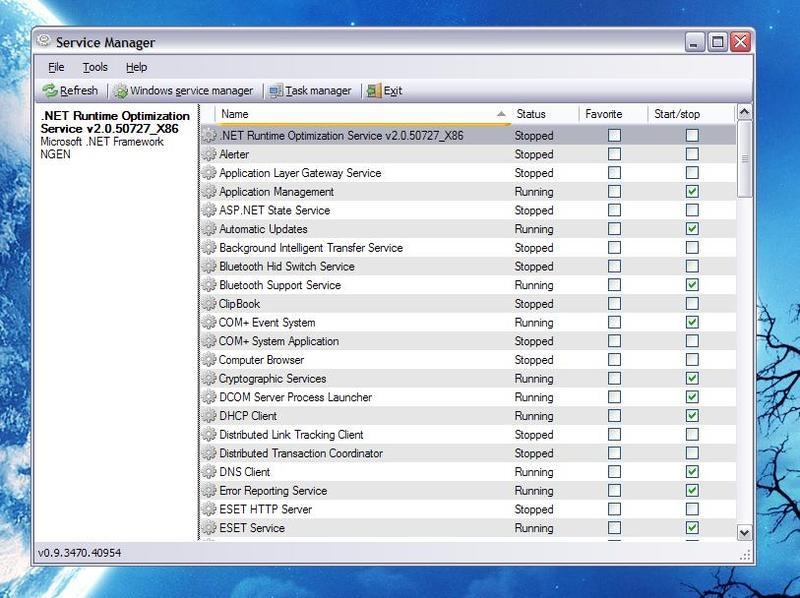Select the gear icon beside DNS Client
The height and width of the screenshot is (598, 800).
pyautogui.click(x=210, y=471)
